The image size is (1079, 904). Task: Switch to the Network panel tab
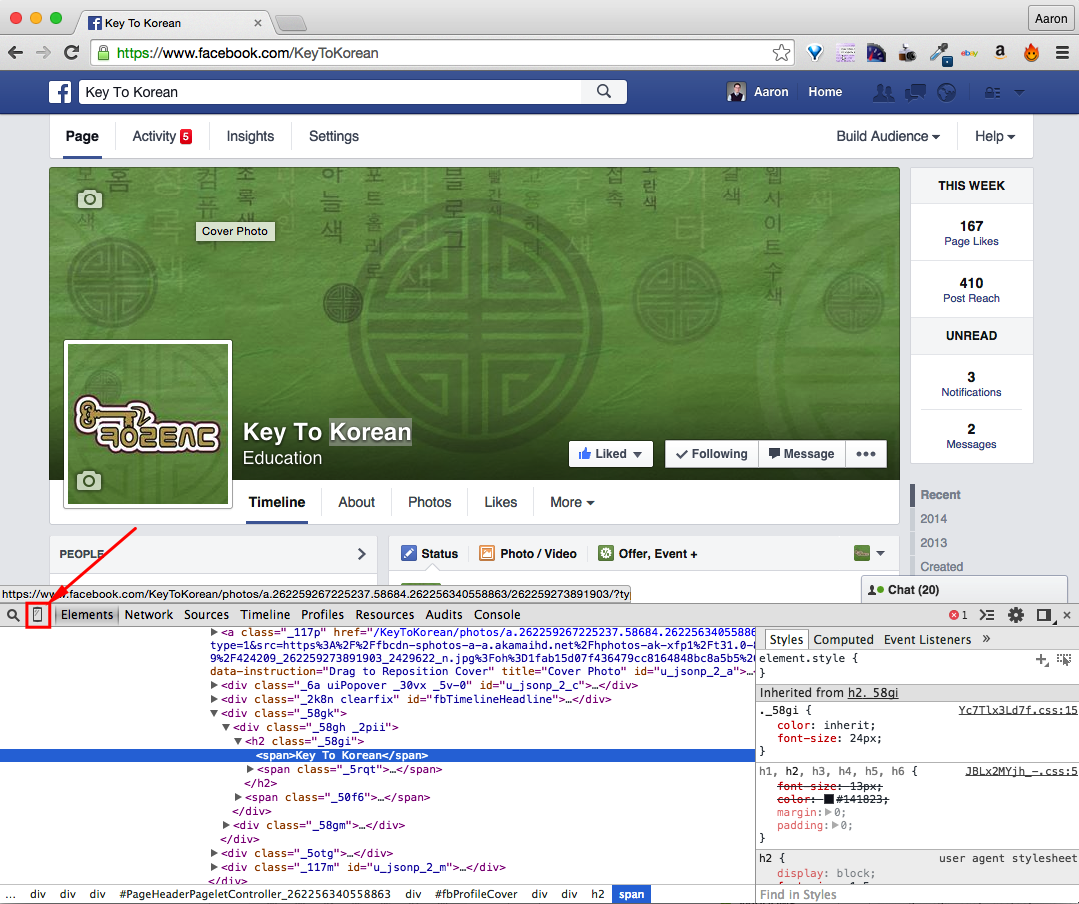coord(148,615)
